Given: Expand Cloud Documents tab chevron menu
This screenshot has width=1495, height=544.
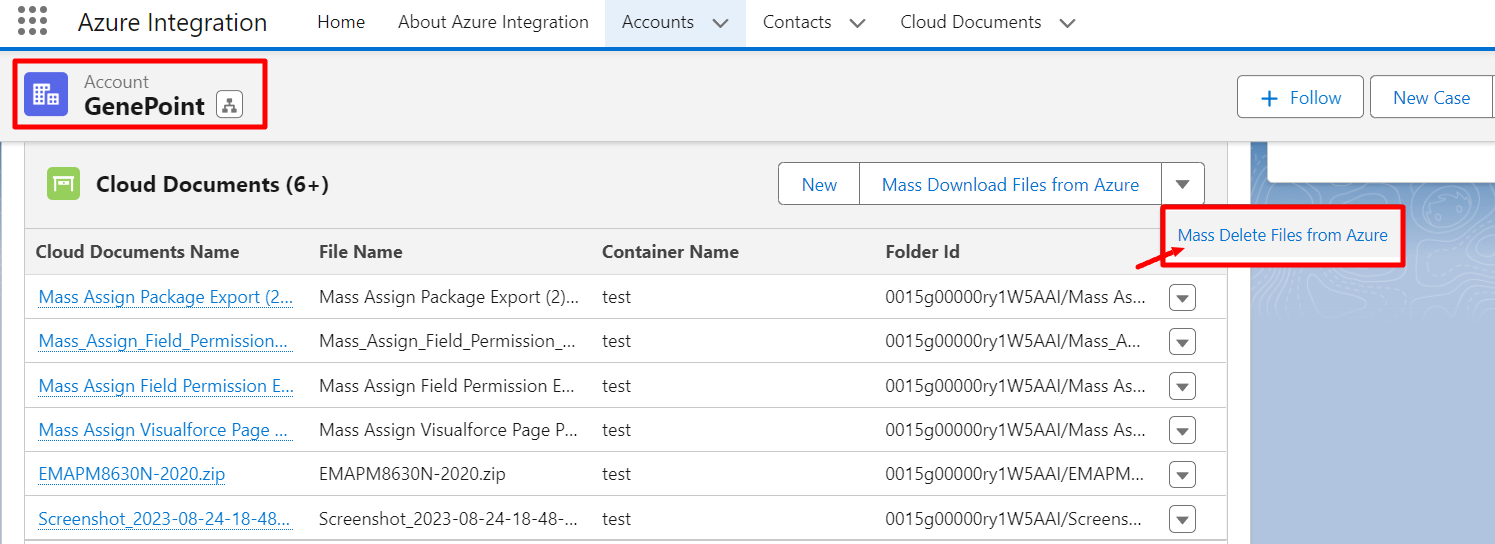Looking at the screenshot, I should pos(1067,23).
